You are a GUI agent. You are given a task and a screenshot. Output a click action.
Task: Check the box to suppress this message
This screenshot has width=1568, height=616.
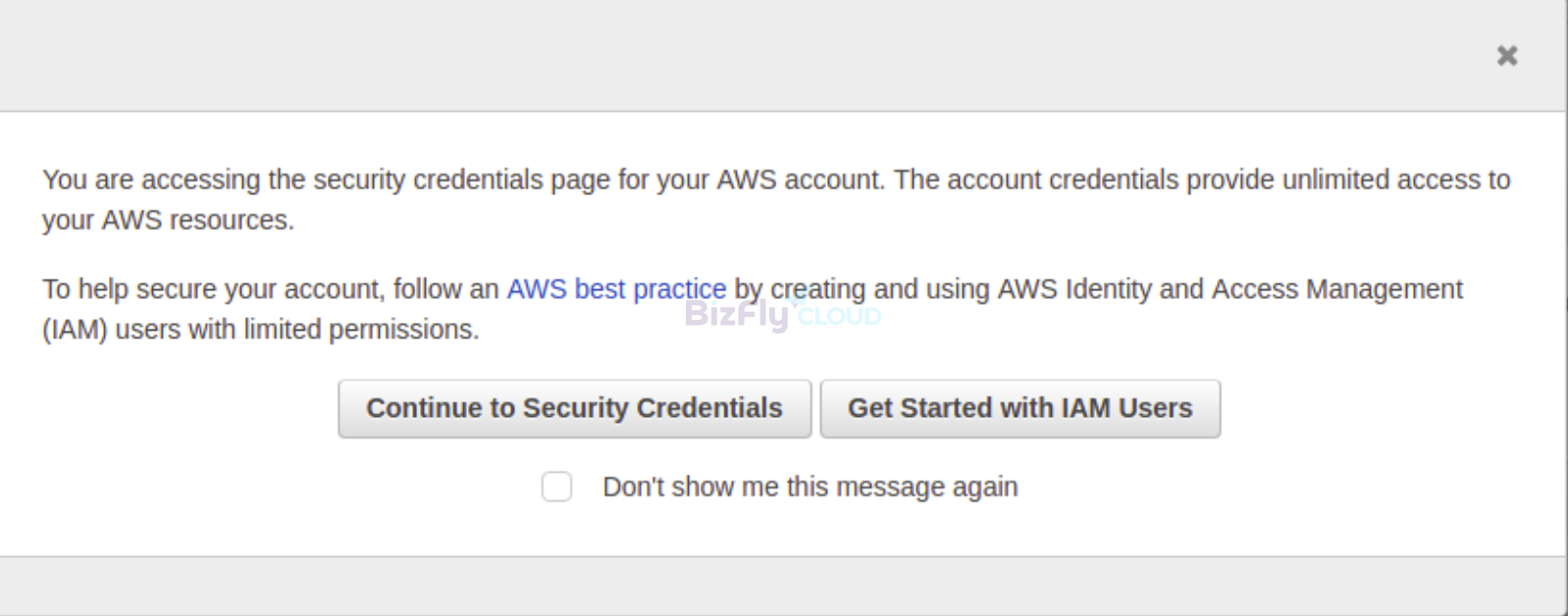tap(556, 487)
